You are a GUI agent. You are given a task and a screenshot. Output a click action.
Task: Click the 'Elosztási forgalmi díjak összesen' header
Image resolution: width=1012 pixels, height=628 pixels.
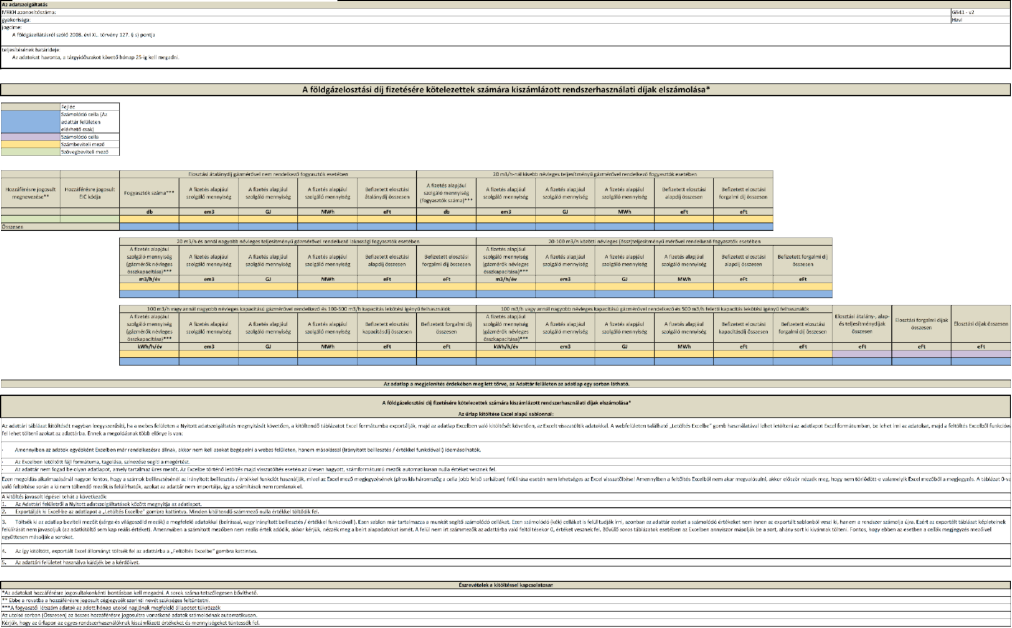tap(922, 324)
